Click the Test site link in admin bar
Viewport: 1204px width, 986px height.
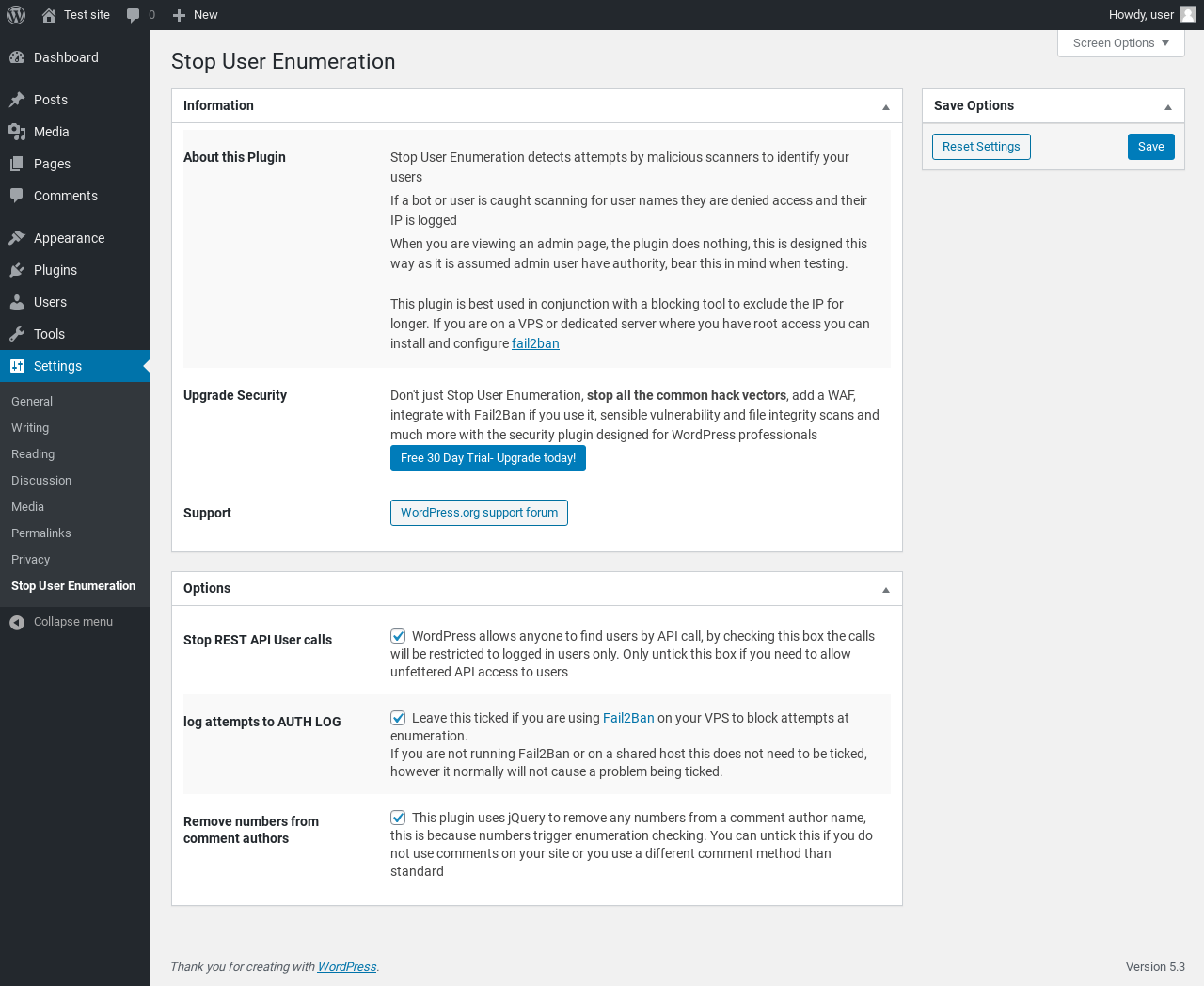coord(87,15)
